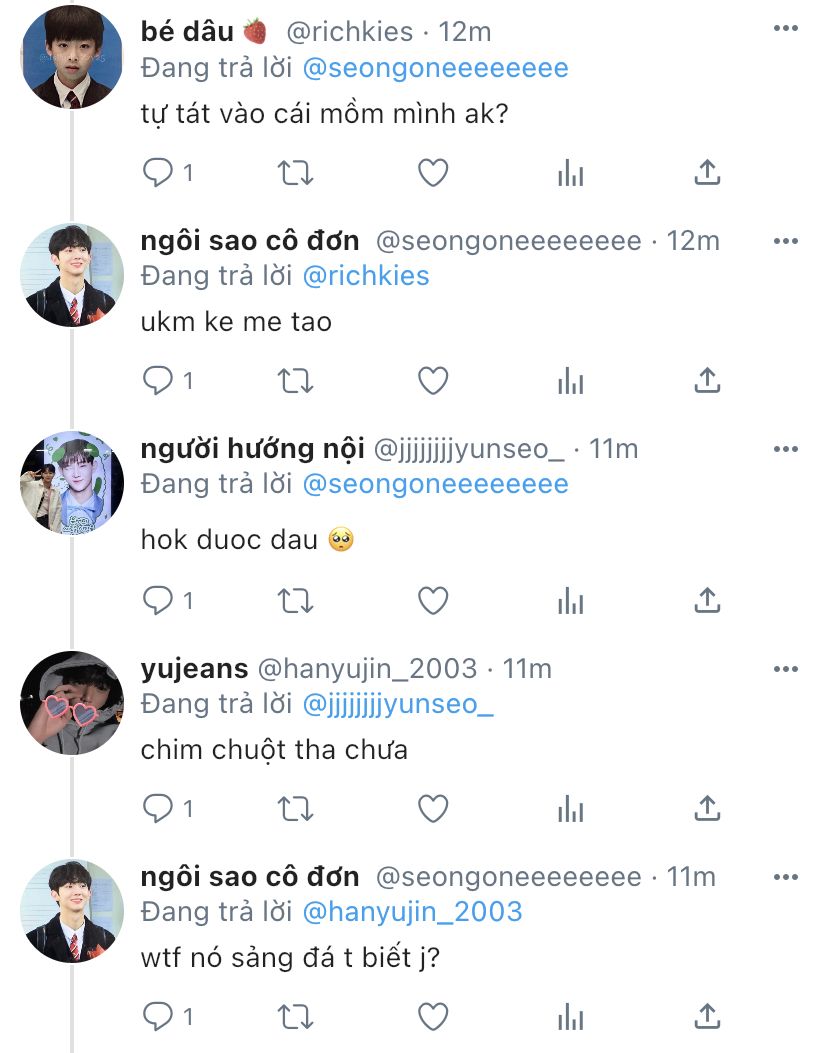This screenshot has height=1053, width=828.
Task: Open more menu on first ngôi sao cô đơn tweet
Action: 786,241
